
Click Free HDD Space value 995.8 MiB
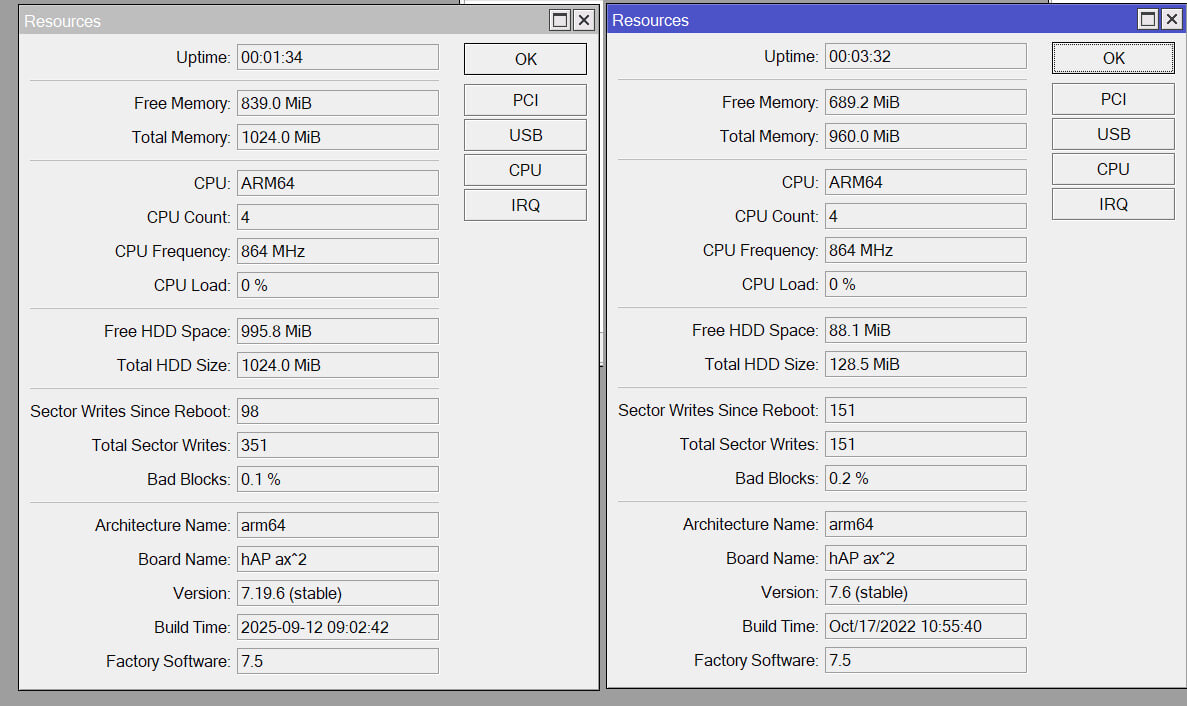pos(338,331)
